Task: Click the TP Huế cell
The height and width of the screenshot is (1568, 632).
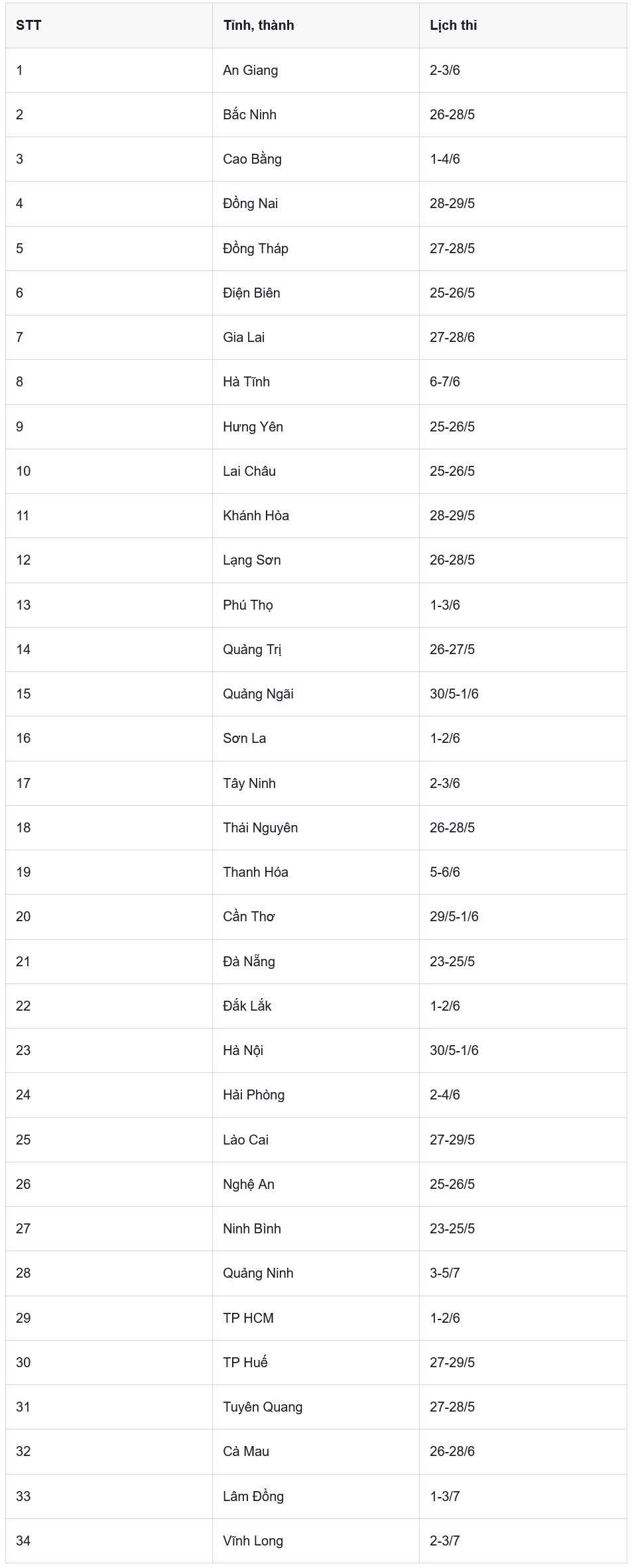Action: point(316,1363)
